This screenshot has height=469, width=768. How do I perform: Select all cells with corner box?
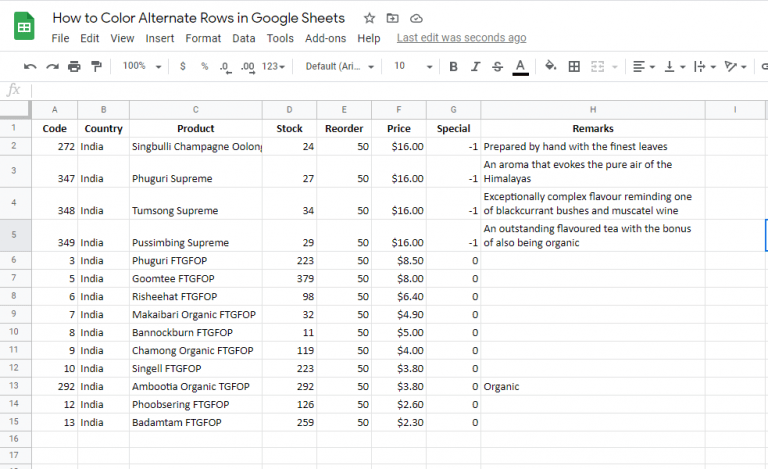pyautogui.click(x=15, y=110)
